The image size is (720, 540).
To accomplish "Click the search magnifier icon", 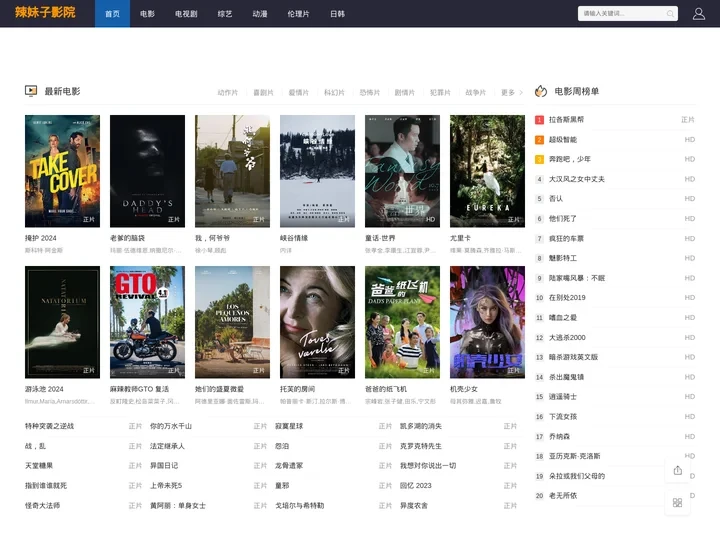I will (x=670, y=14).
